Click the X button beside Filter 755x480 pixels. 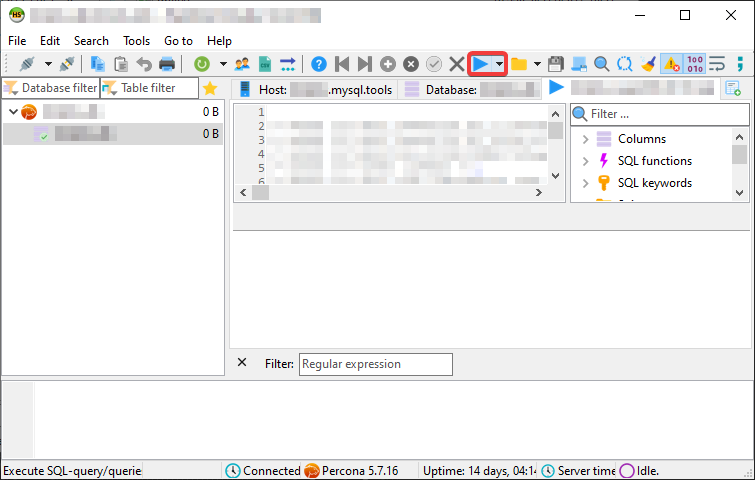coord(242,363)
